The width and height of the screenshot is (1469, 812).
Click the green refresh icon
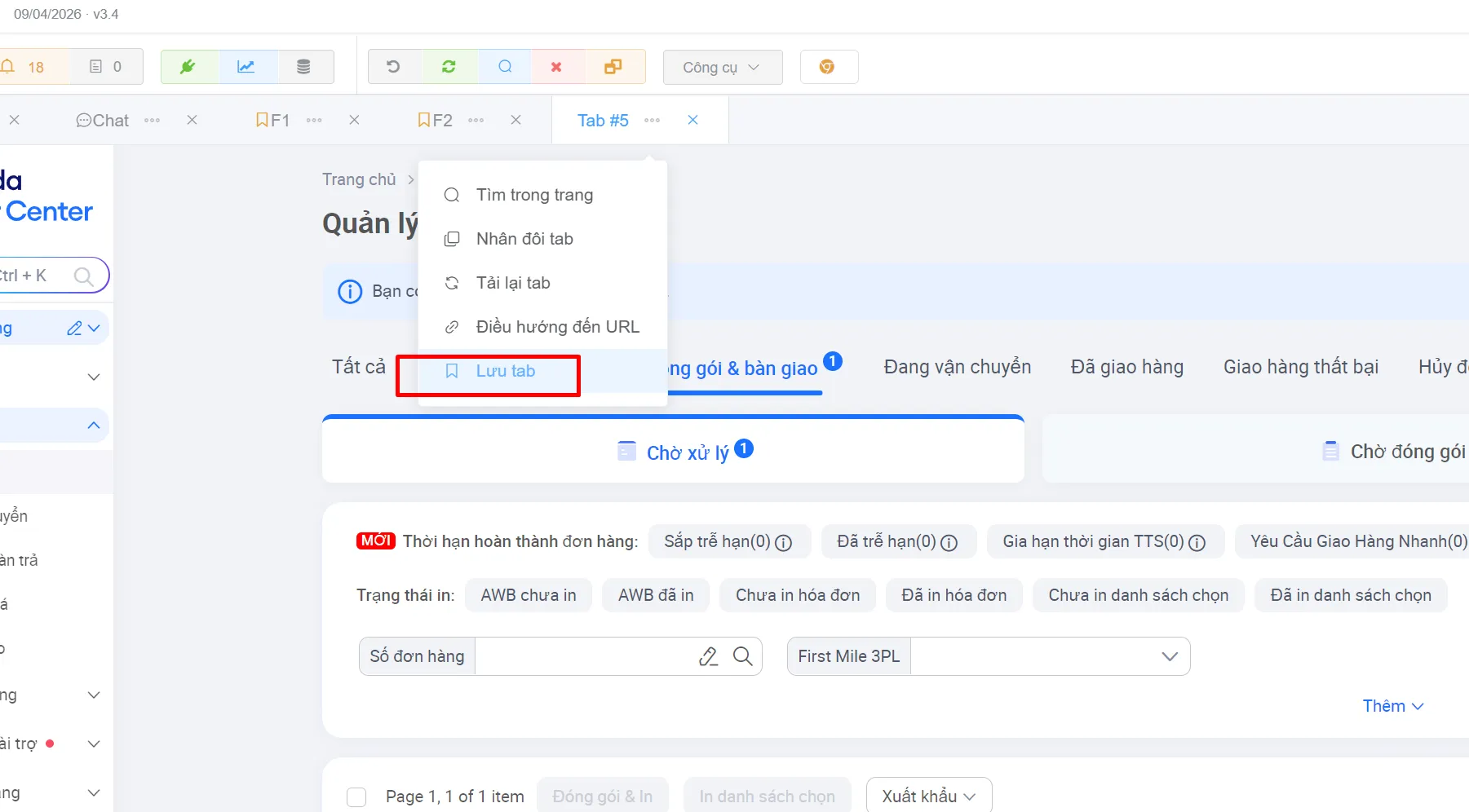pos(449,67)
